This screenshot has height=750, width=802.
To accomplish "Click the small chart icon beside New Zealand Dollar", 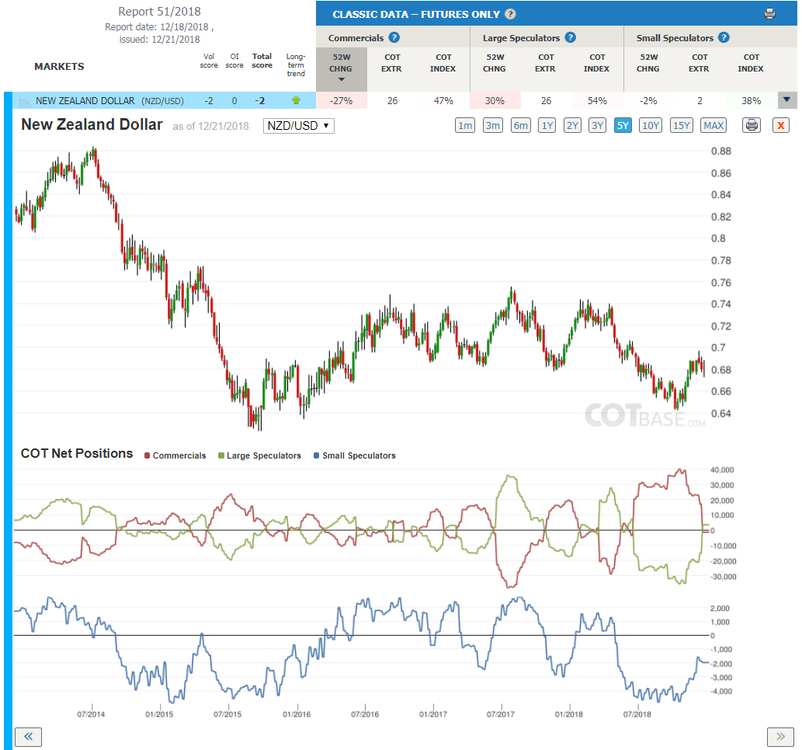I will pyautogui.click(x=24, y=101).
